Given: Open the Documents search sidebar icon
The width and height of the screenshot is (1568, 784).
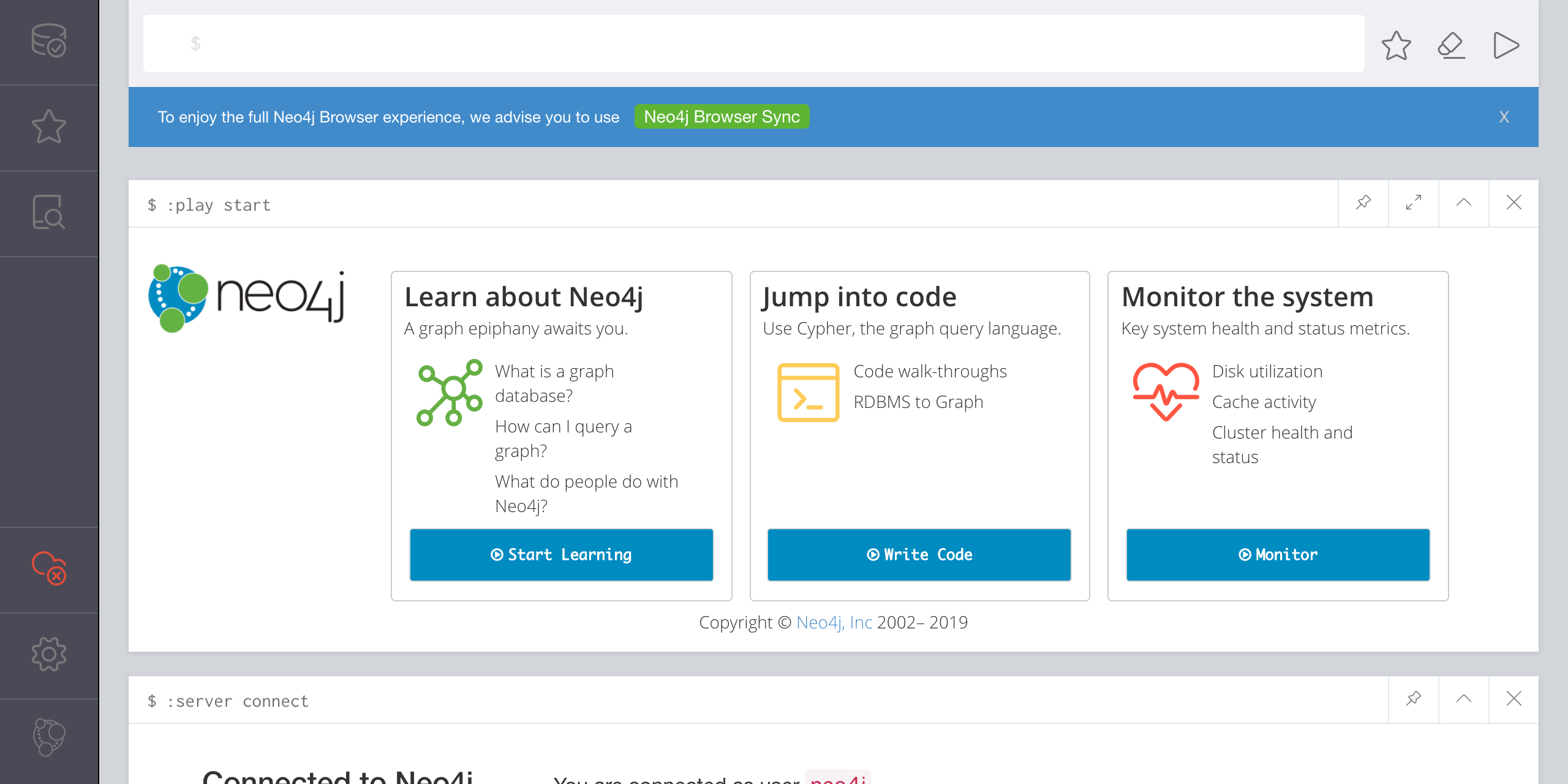Looking at the screenshot, I should point(49,213).
